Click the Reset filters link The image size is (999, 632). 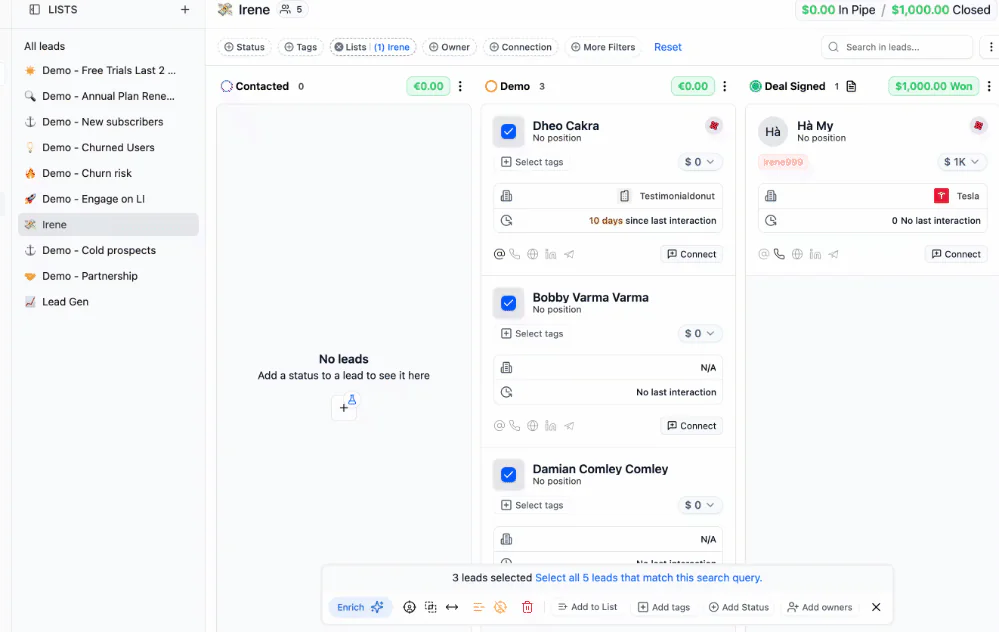(668, 47)
